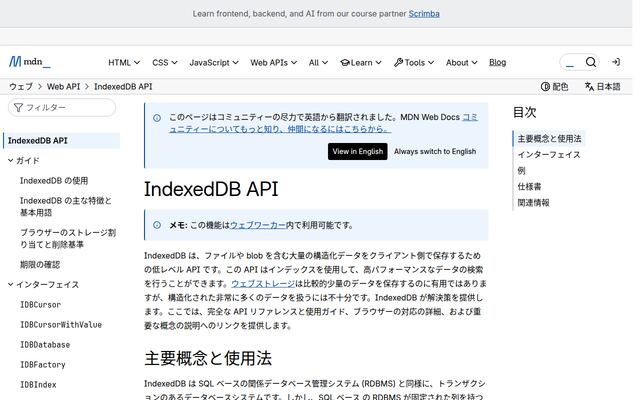Open the Learn dropdown menu
Screen dimensions: 640x400
360,62
